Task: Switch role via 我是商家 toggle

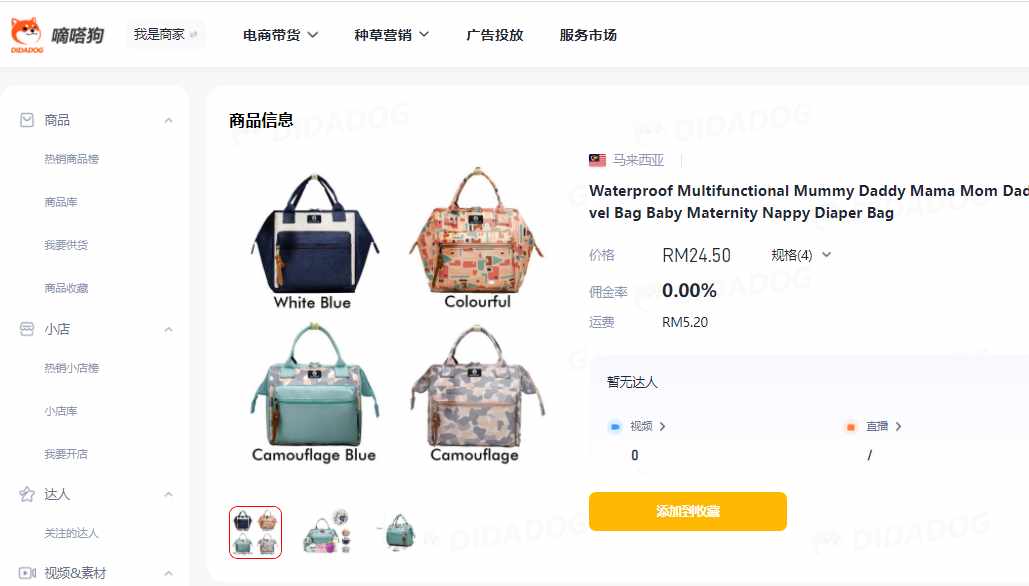Action: coord(165,34)
